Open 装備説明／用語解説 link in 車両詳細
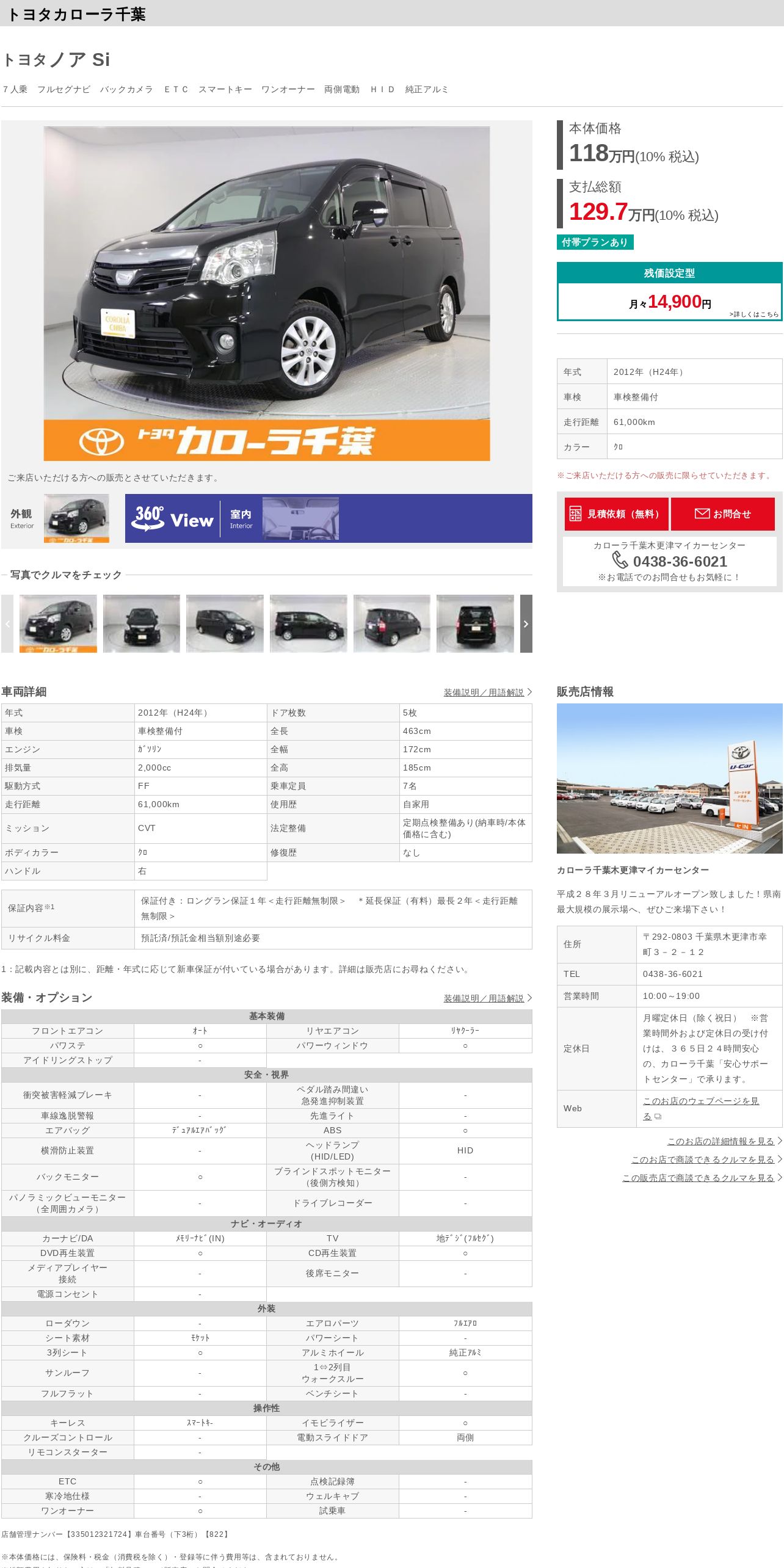Screen dimensions: 784x1568 click(484, 692)
